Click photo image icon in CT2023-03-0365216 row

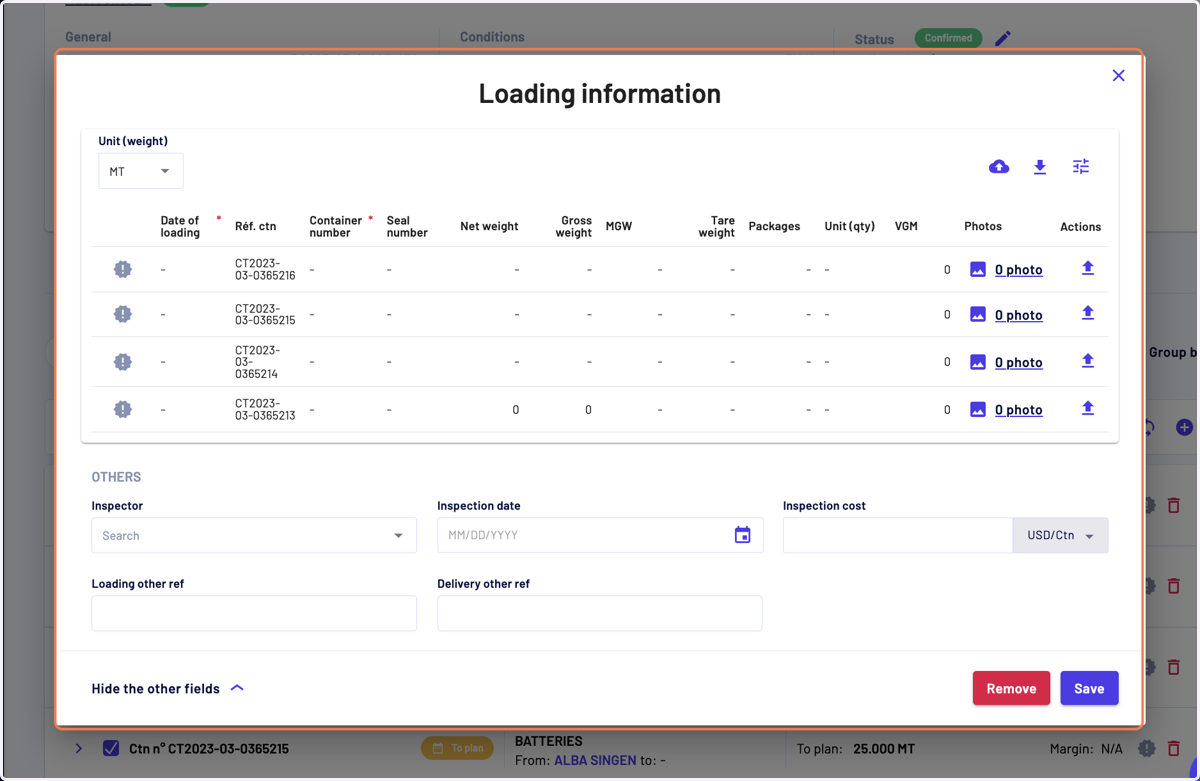978,269
